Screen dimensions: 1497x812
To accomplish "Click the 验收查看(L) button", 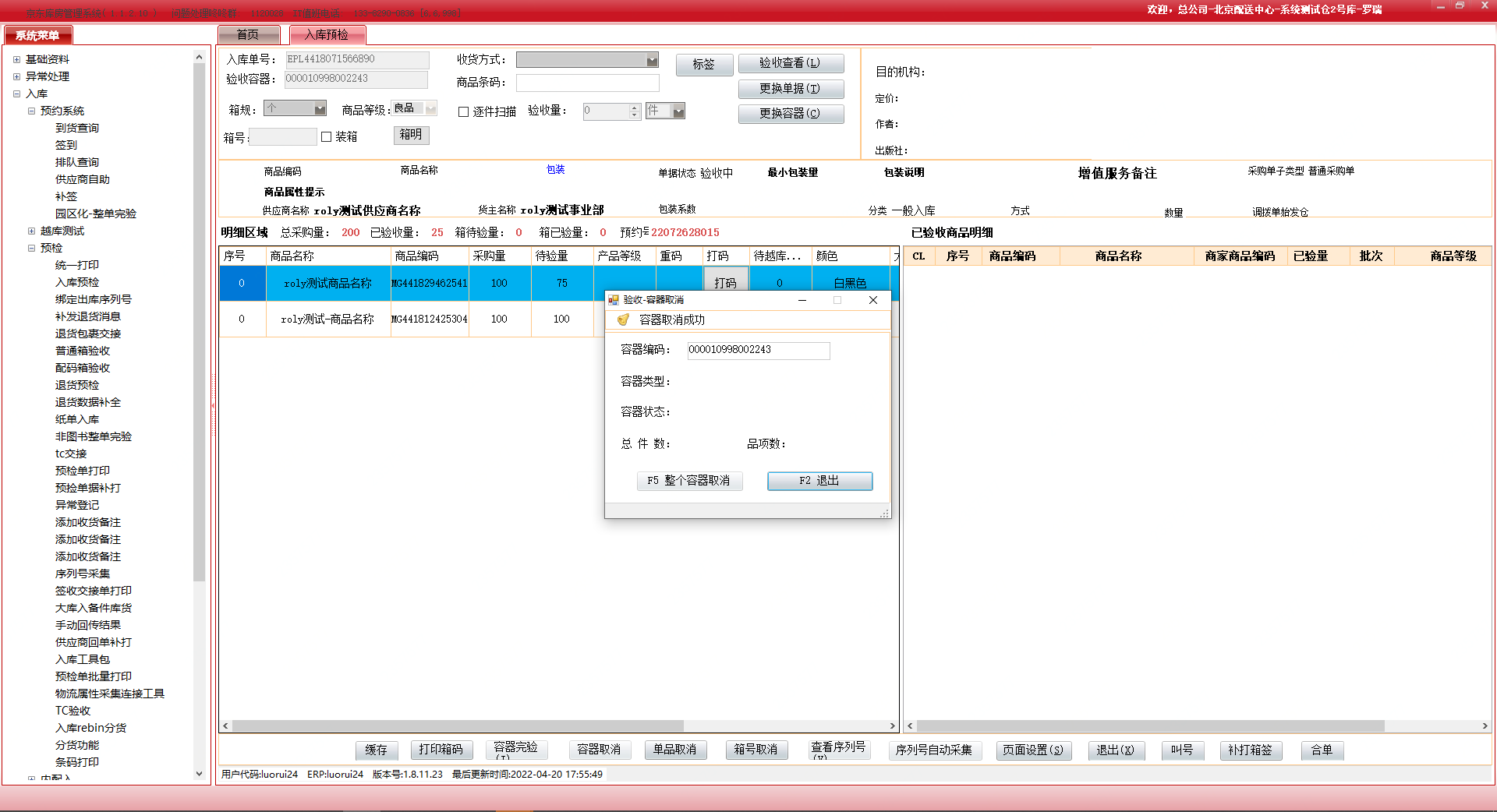I will point(790,63).
